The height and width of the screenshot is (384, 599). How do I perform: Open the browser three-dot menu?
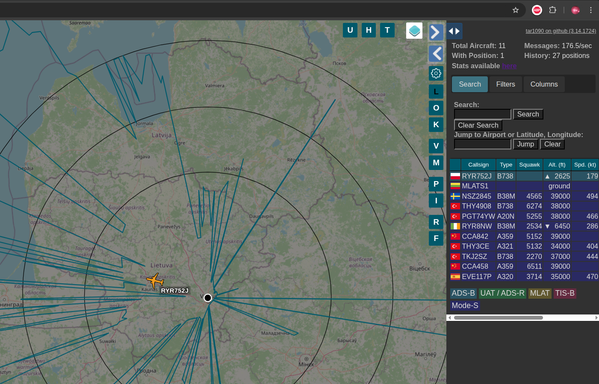[591, 10]
